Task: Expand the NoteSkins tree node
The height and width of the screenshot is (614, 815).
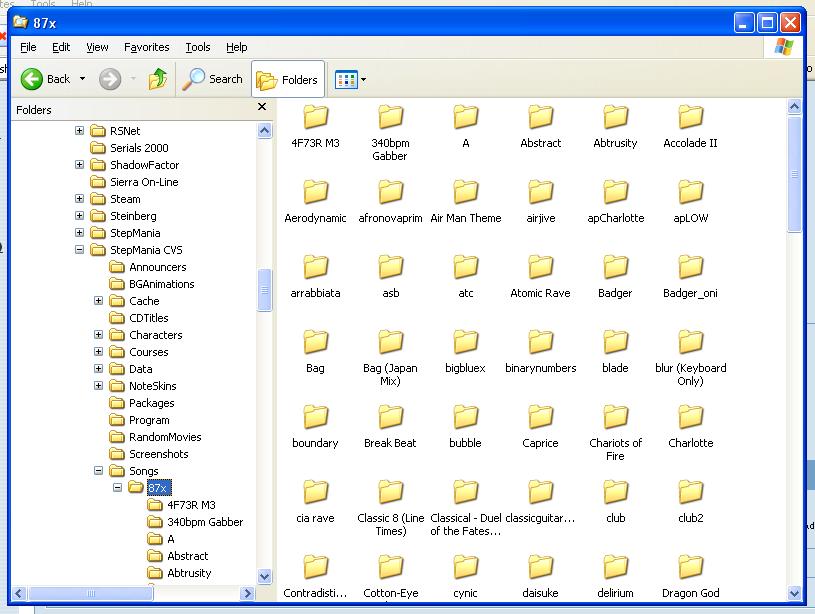Action: pyautogui.click(x=98, y=385)
